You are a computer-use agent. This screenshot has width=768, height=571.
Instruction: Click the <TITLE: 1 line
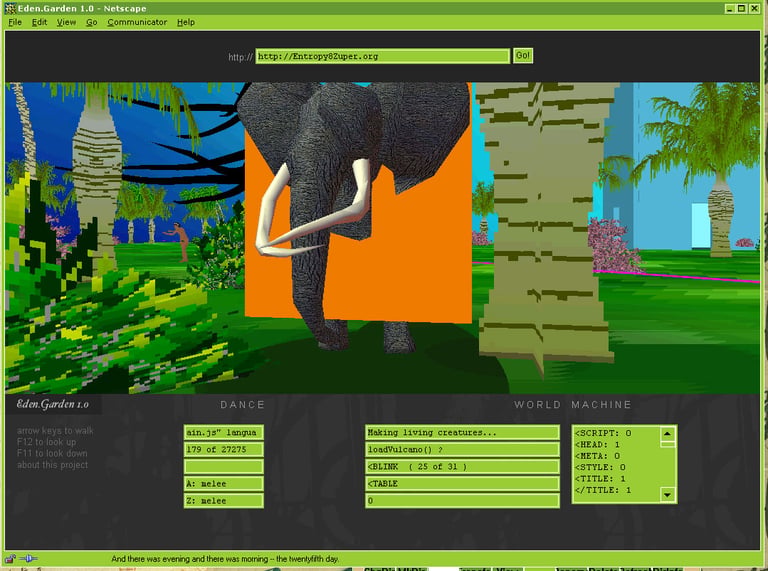point(600,478)
